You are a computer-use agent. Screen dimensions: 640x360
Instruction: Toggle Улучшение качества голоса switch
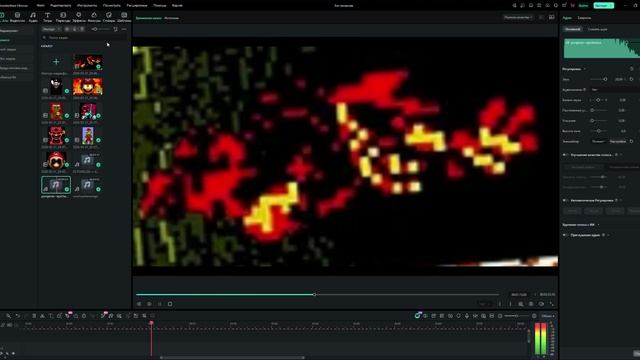click(x=565, y=155)
